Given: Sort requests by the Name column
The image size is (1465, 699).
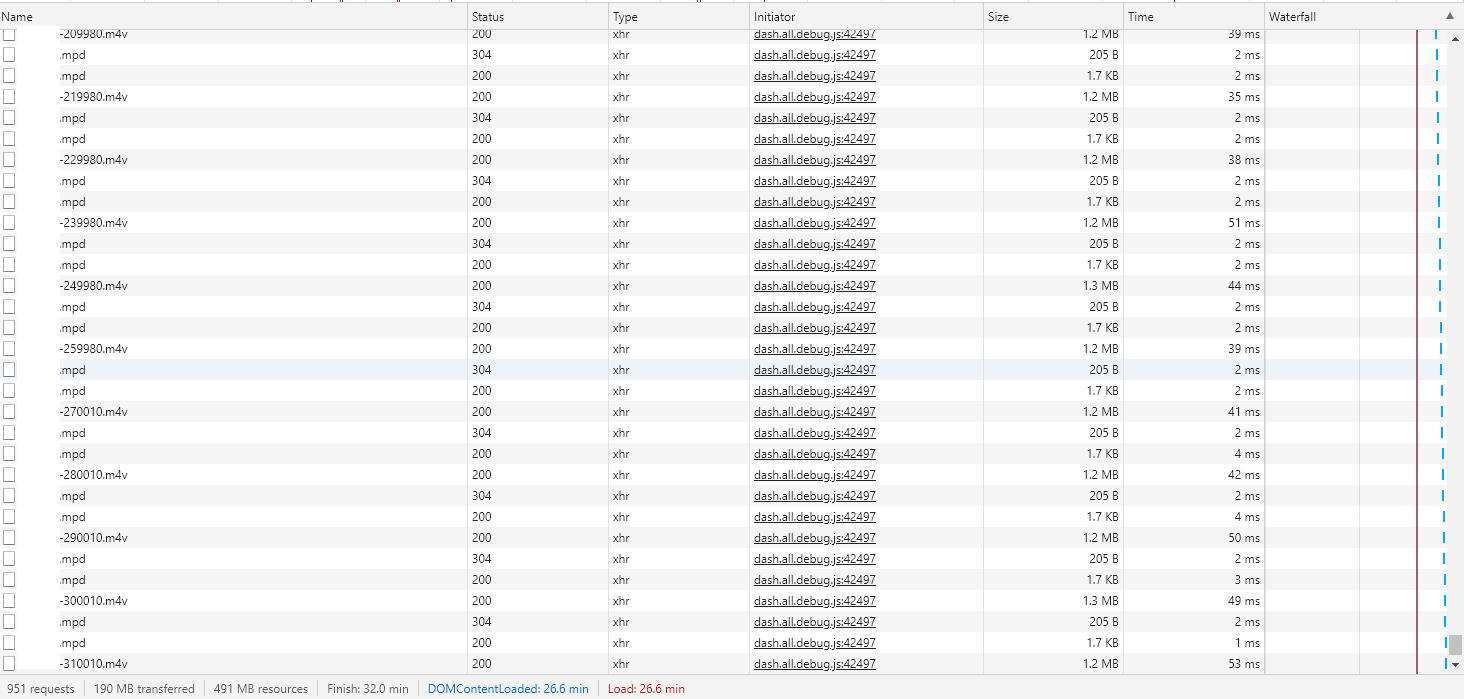Looking at the screenshot, I should (17, 15).
